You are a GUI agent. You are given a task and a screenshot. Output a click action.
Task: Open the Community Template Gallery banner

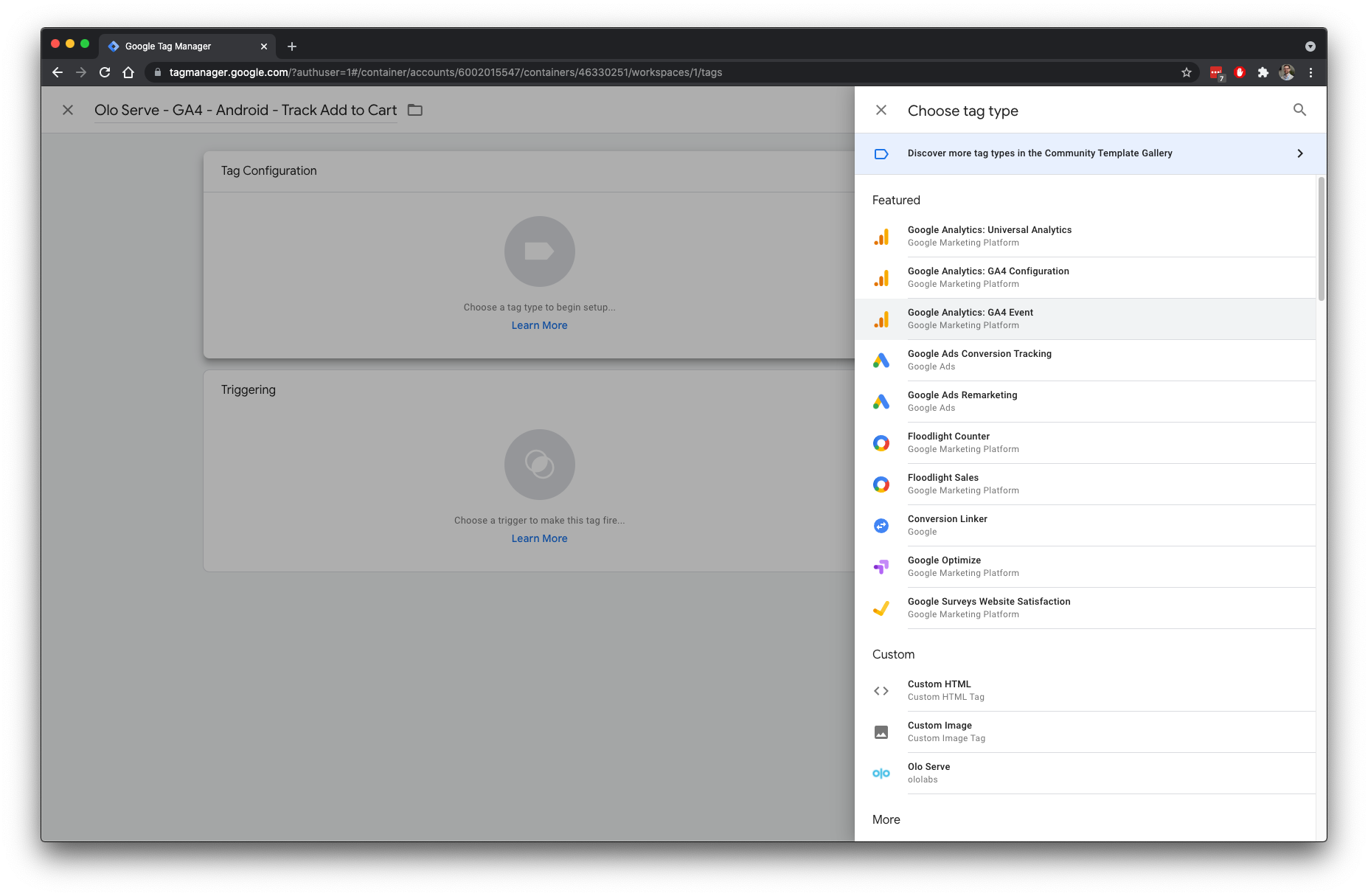pos(1090,153)
